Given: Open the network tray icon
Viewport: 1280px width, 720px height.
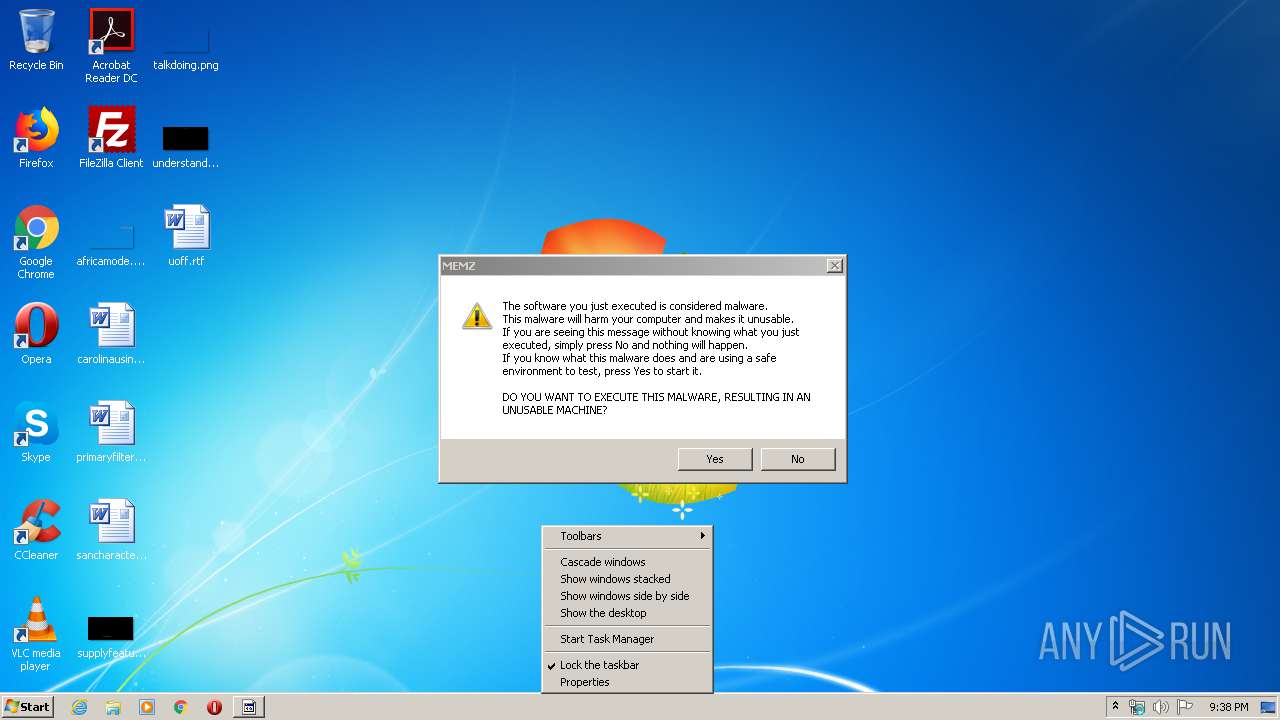Looking at the screenshot, I should pyautogui.click(x=1137, y=707).
